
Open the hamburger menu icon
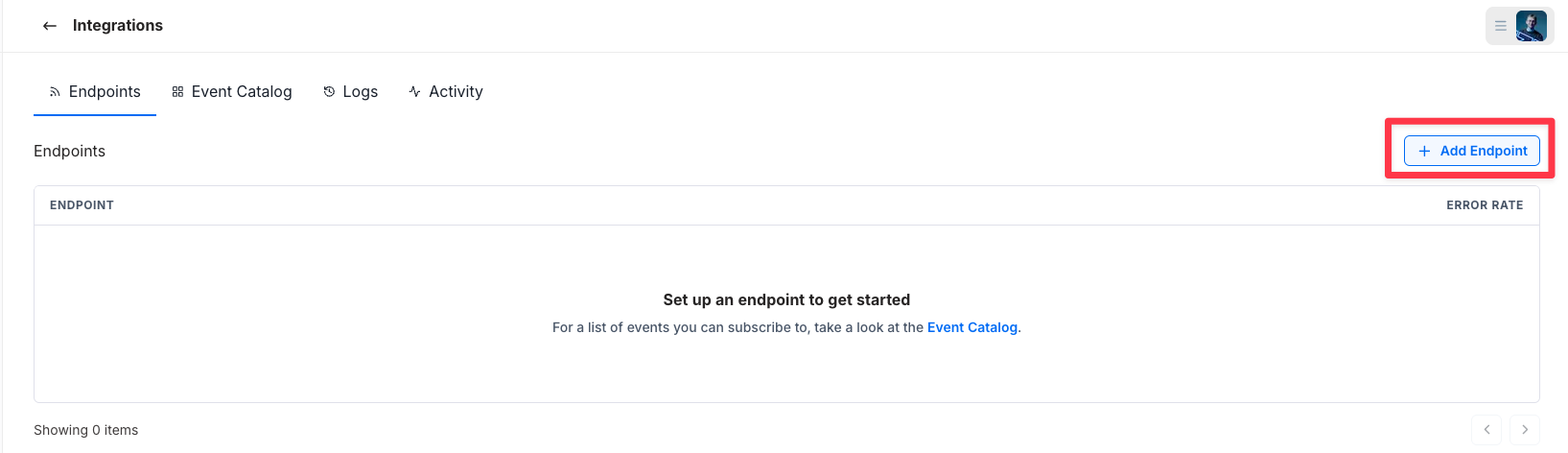[1501, 26]
